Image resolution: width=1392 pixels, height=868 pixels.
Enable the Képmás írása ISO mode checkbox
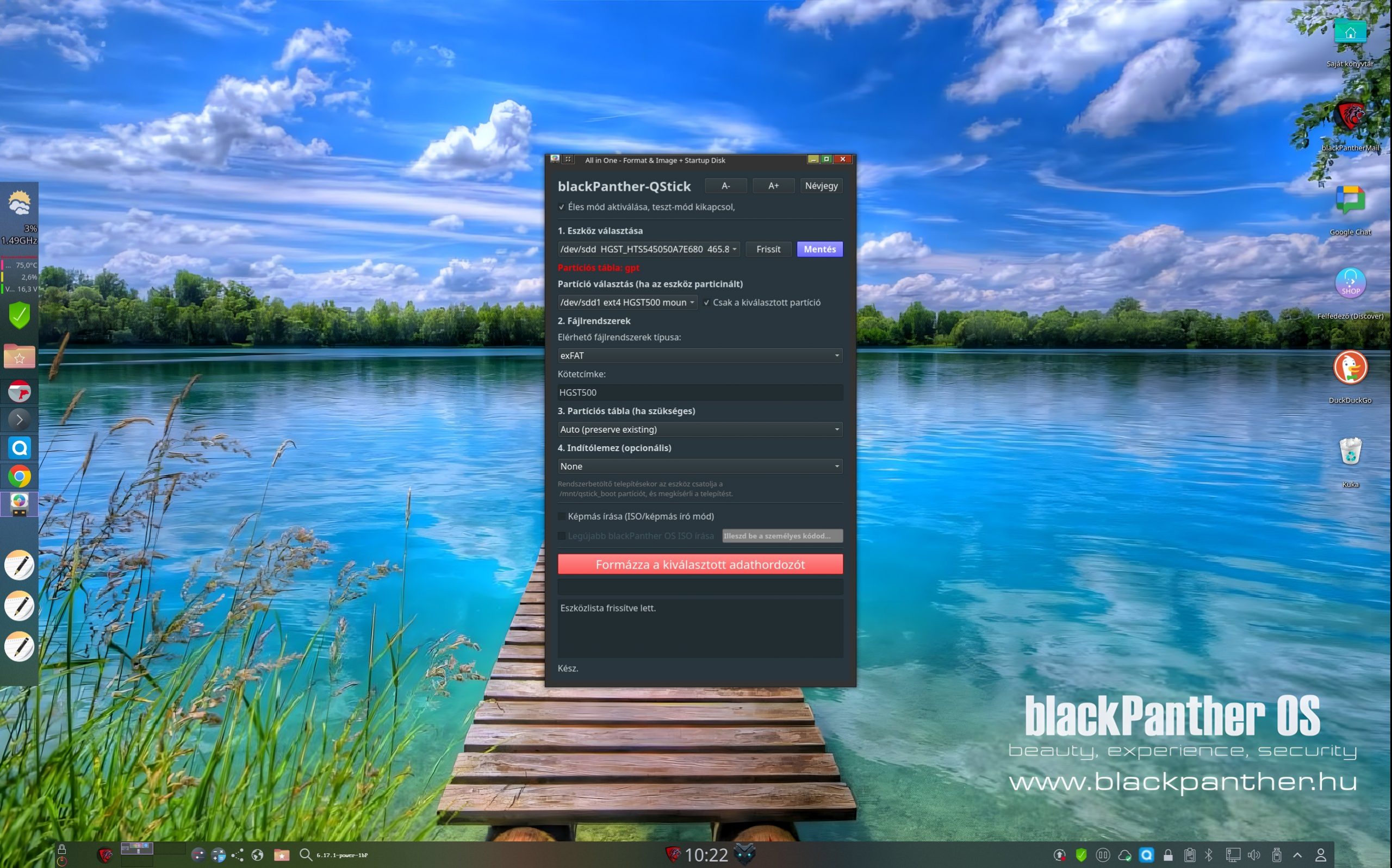pos(562,516)
